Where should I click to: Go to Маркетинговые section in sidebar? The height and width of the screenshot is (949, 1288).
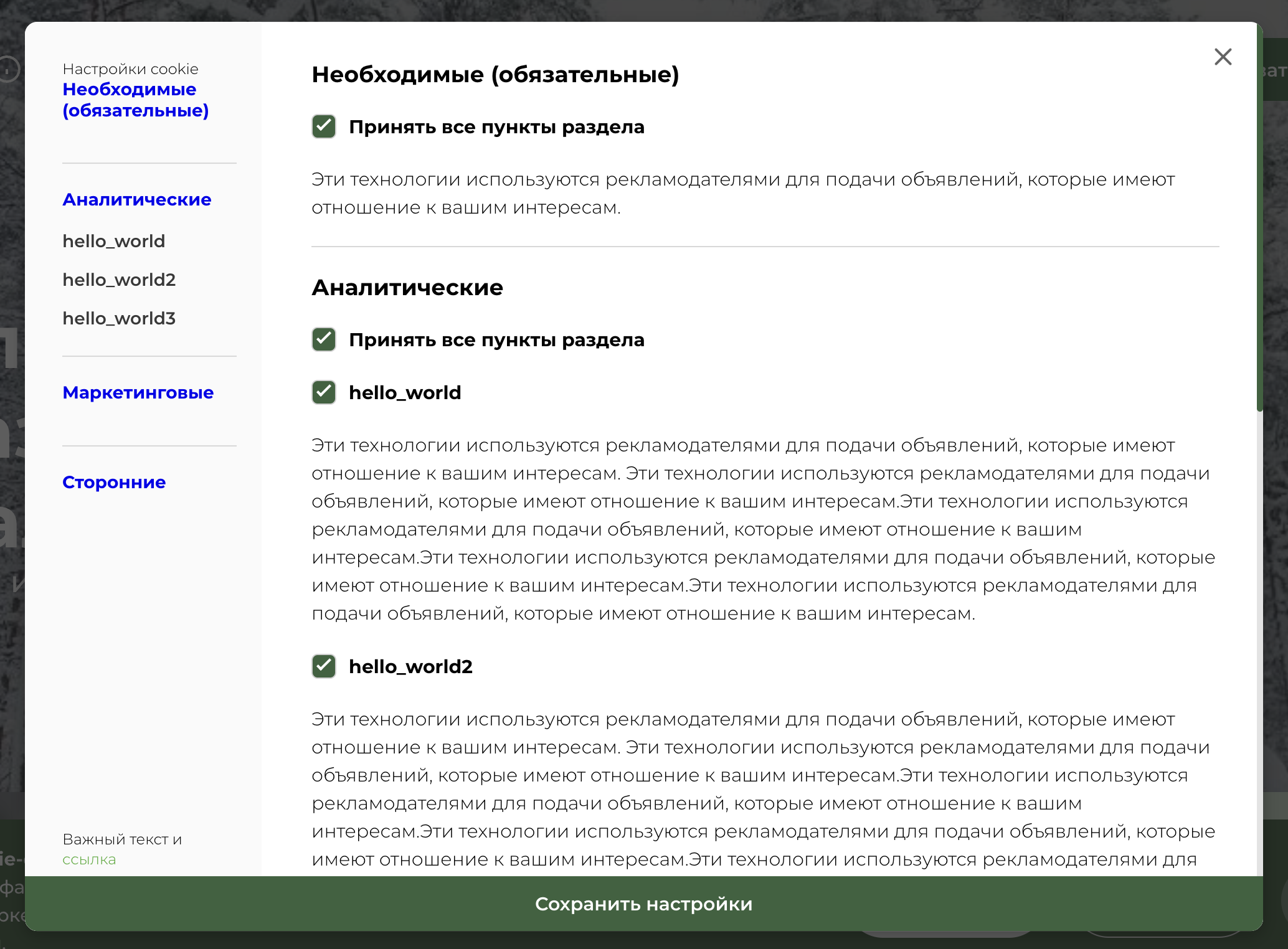click(138, 393)
